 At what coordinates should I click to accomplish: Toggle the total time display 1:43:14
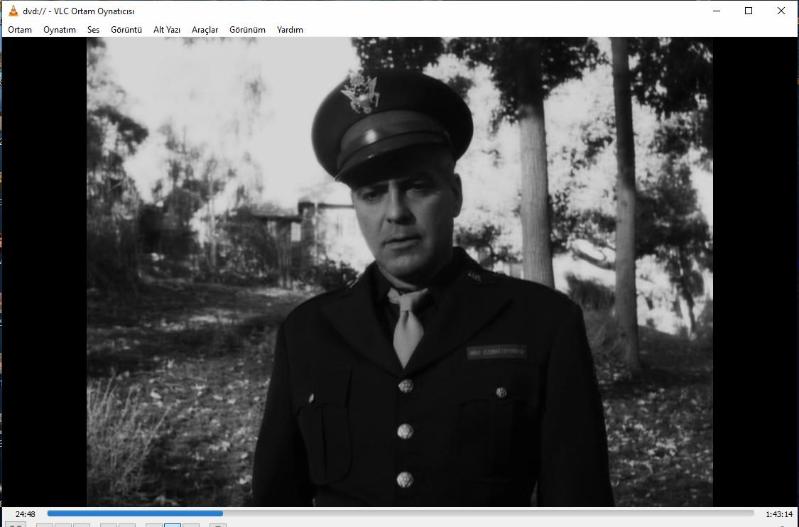(x=778, y=514)
